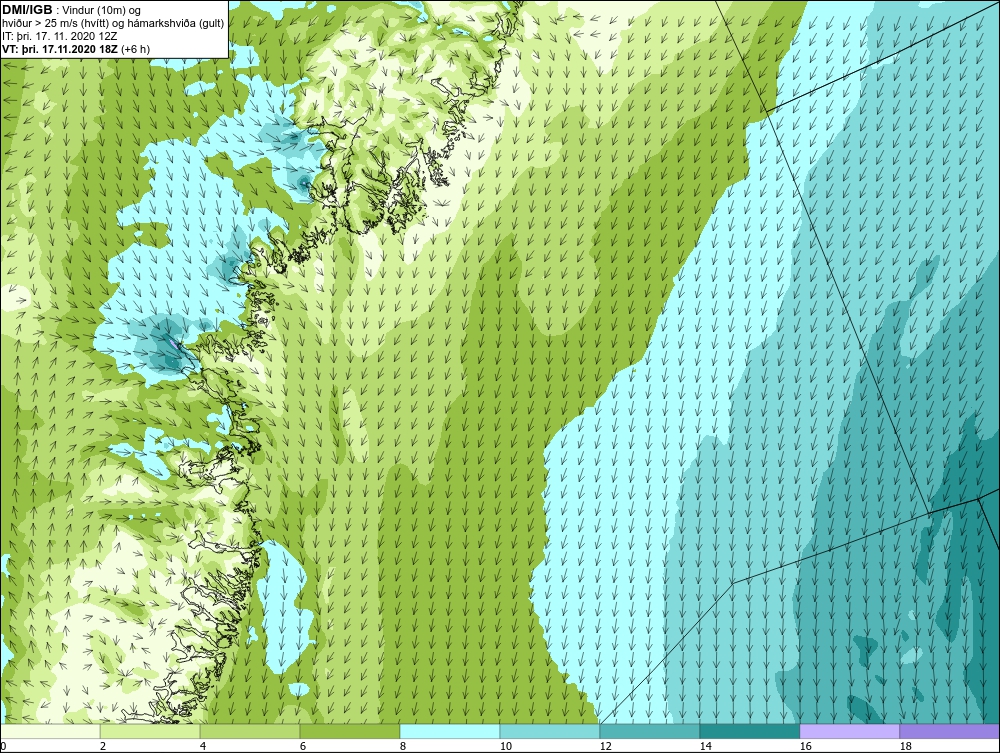Click the 18+ m/s purple legend swatch
1000x753 pixels.
pos(949,731)
